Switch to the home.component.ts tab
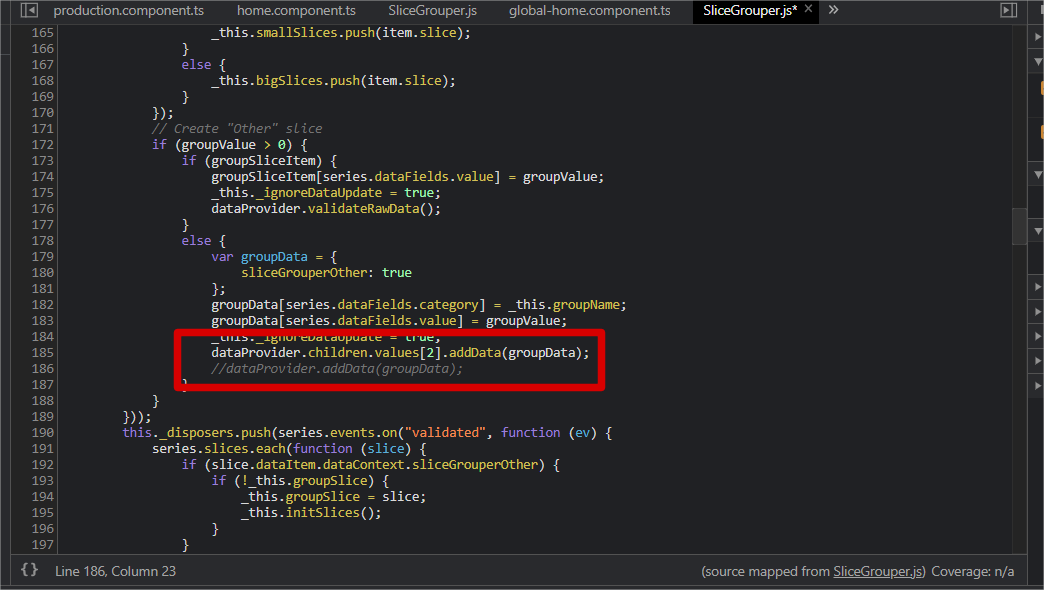Viewport: 1044px width, 590px height. pos(295,11)
